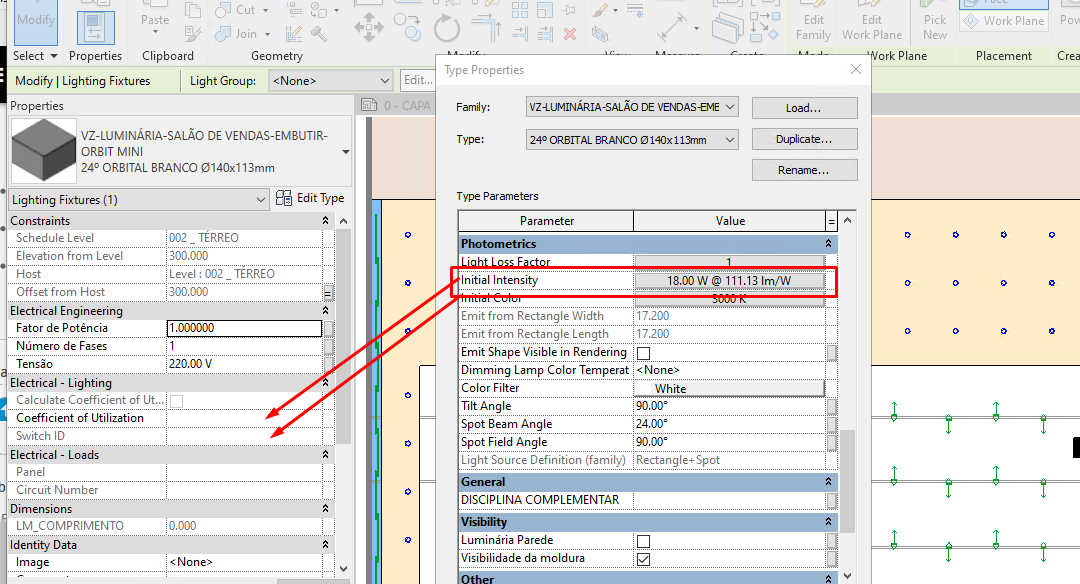The height and width of the screenshot is (584, 1080).
Task: Click the Properties palette scroll down arrow
Action: pos(343,570)
